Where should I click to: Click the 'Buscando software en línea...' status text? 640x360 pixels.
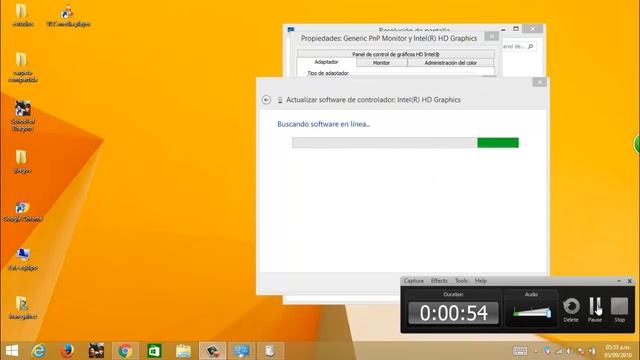[x=323, y=124]
